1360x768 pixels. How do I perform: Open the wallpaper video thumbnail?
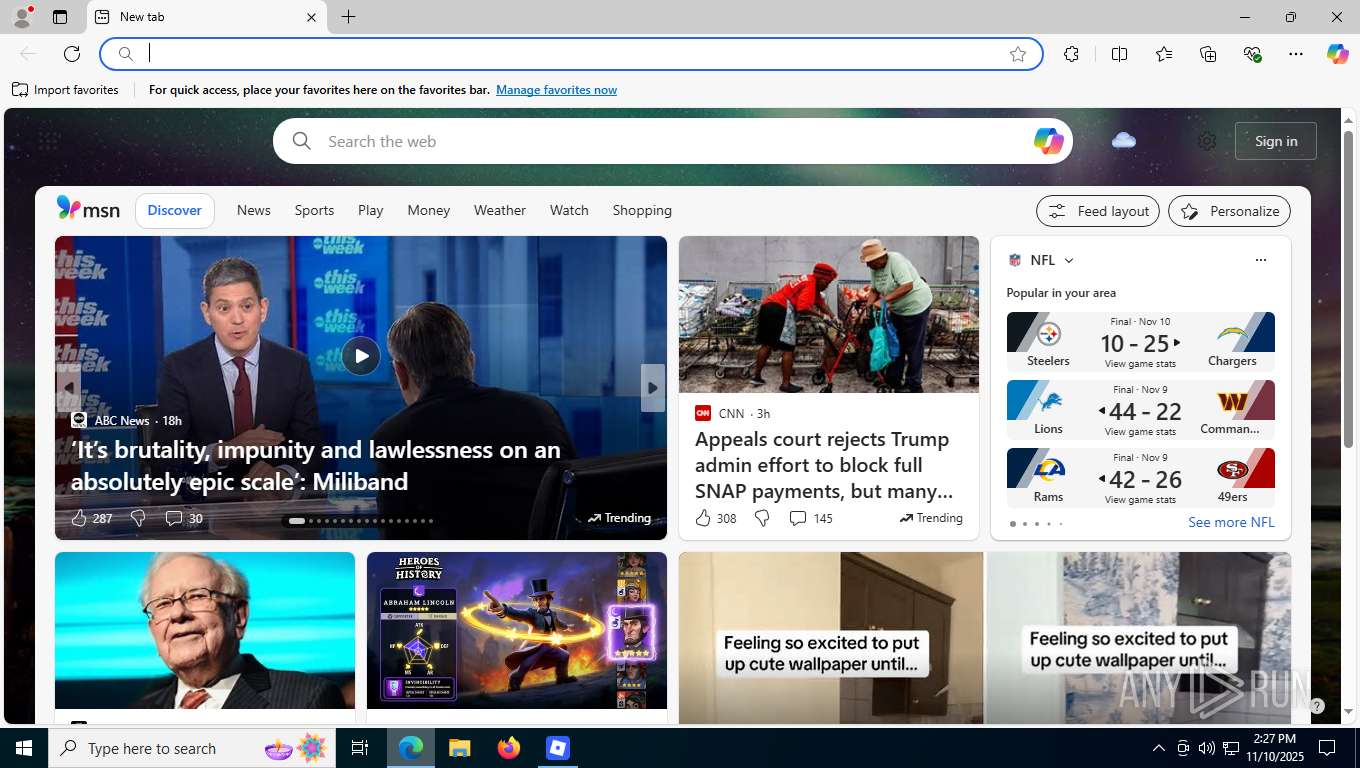pos(985,638)
